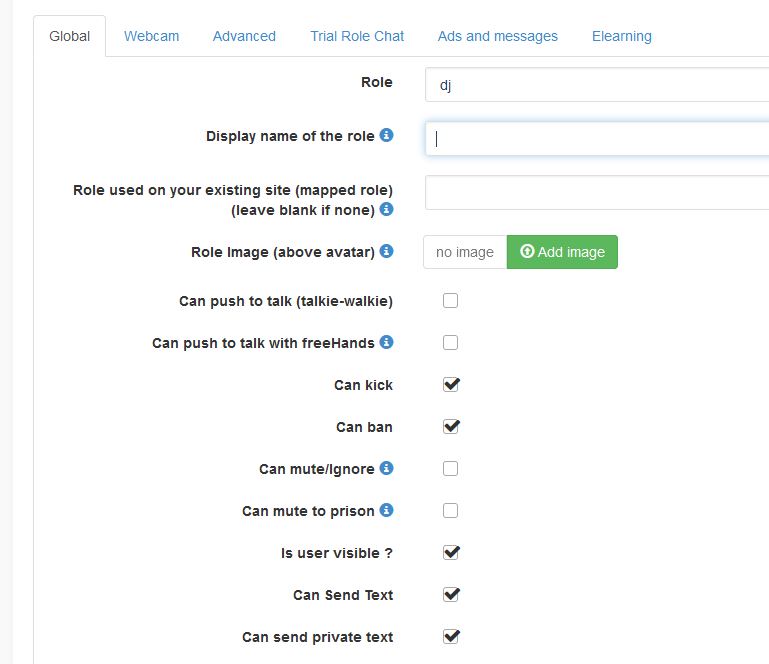Screen dimensions: 769x664
Task: Click info icon beside Display name of the role
Action: (x=386, y=136)
